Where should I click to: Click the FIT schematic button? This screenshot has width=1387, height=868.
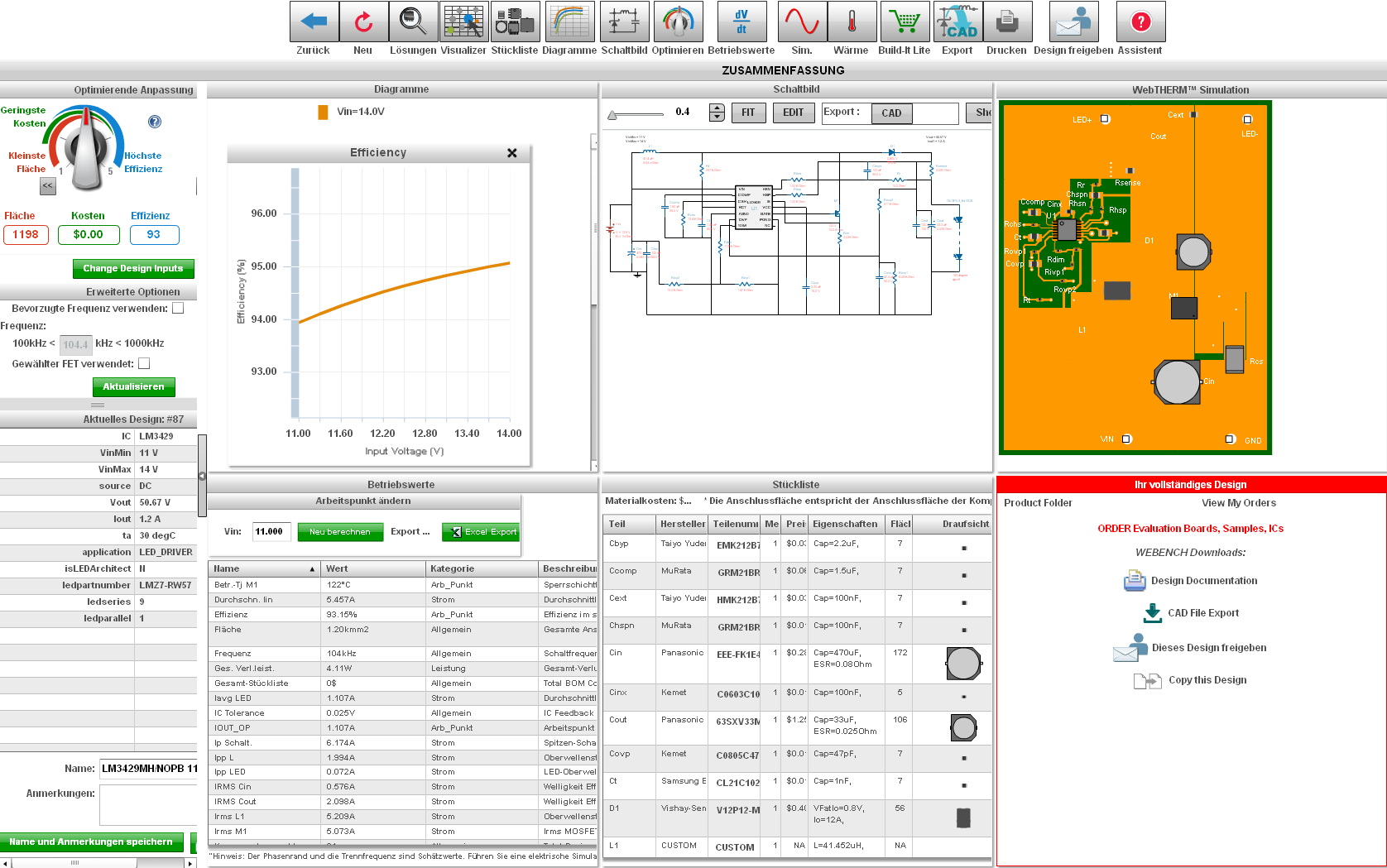pos(748,113)
